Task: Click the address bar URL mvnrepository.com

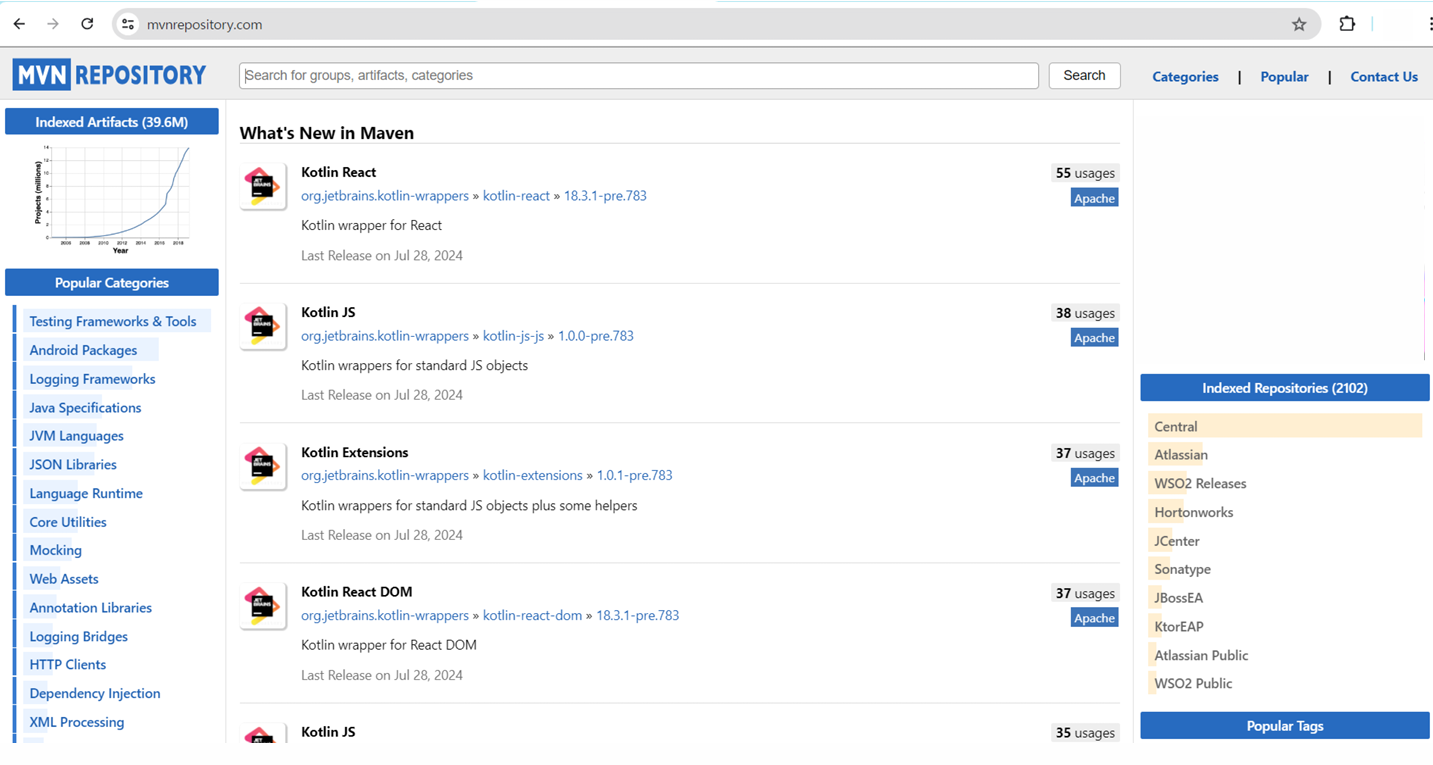Action: click(204, 24)
